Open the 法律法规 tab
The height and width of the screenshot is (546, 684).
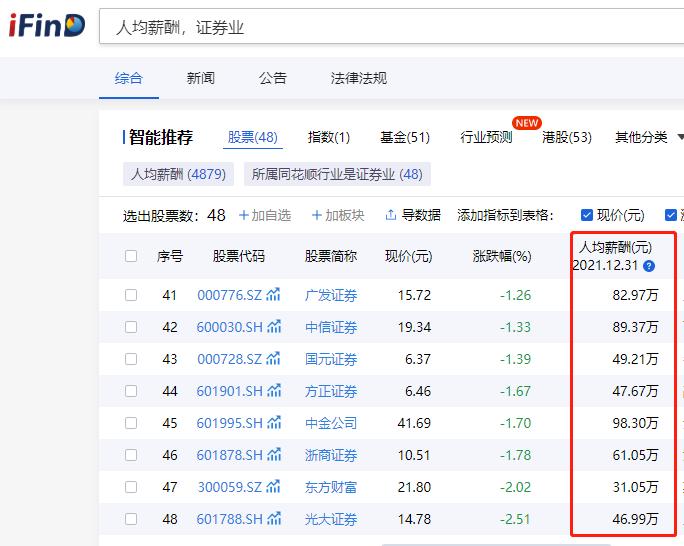(x=359, y=78)
